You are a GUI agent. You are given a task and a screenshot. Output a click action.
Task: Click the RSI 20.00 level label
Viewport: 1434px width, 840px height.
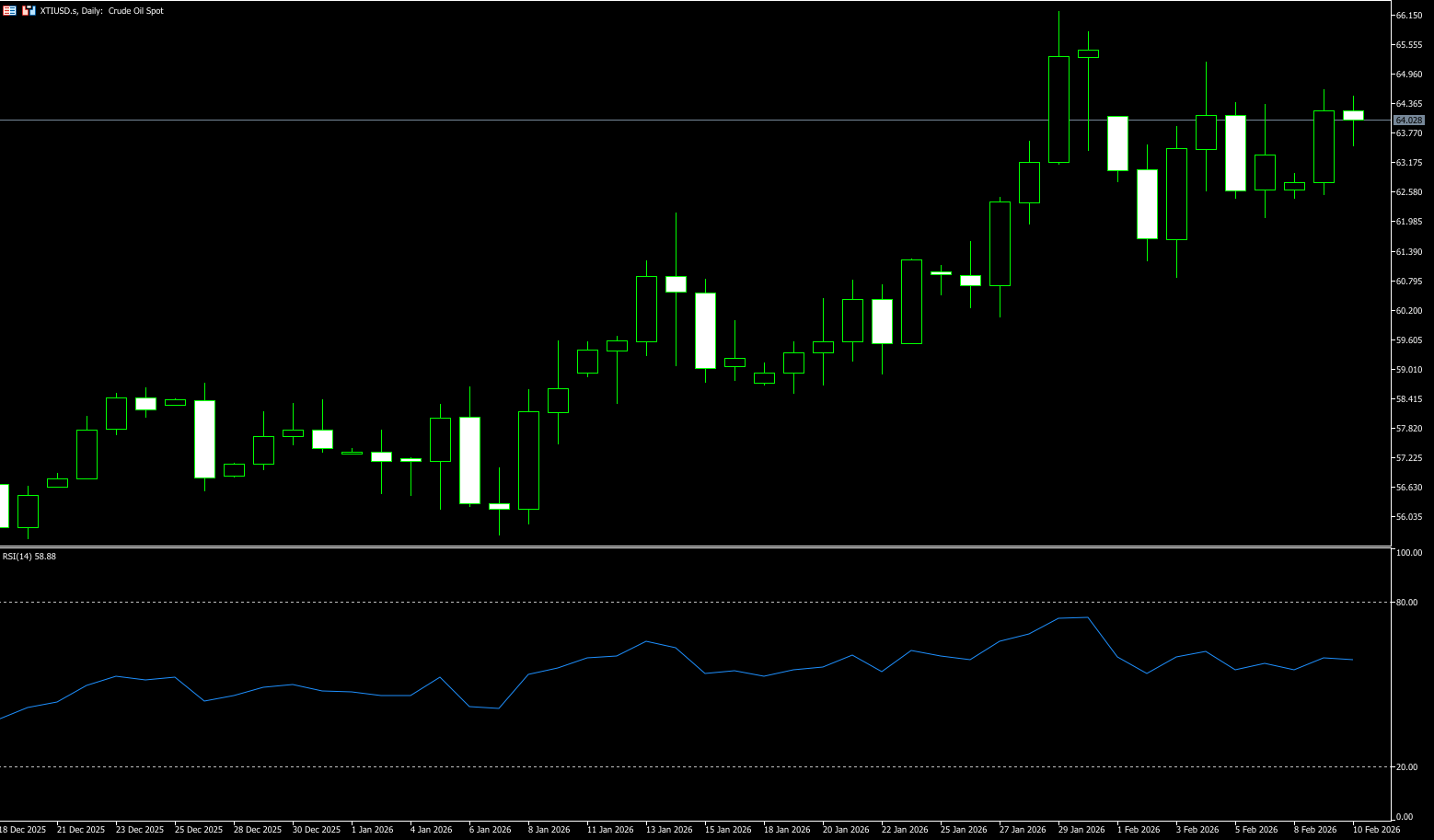1406,767
